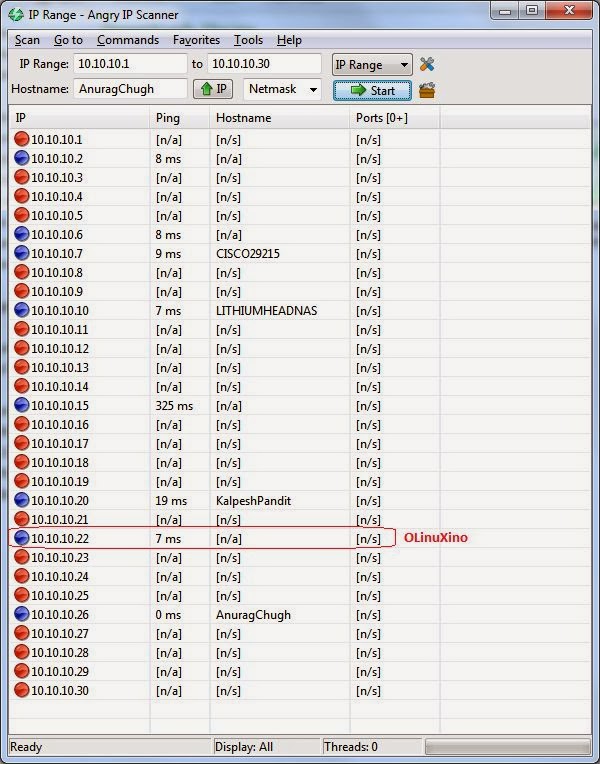Click the Threads: 0 status entry

pyautogui.click(x=372, y=746)
